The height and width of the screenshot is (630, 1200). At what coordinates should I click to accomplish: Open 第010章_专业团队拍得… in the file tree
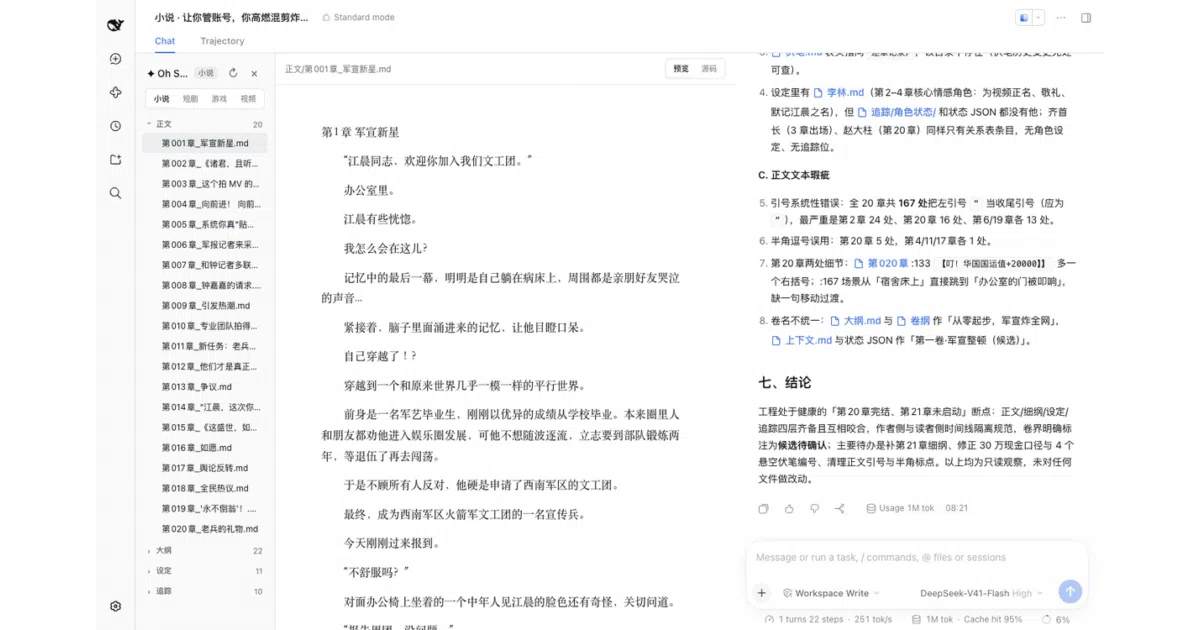[x=205, y=326]
